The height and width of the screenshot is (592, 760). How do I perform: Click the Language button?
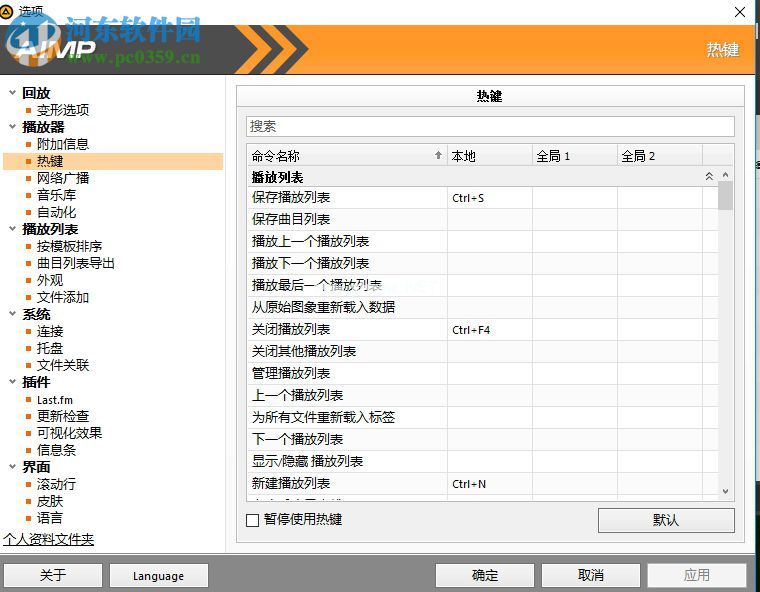point(158,576)
